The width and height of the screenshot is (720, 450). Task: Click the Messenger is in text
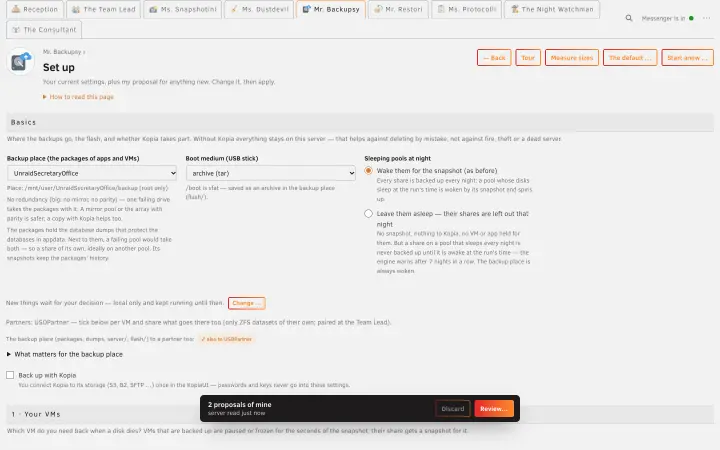tap(663, 18)
